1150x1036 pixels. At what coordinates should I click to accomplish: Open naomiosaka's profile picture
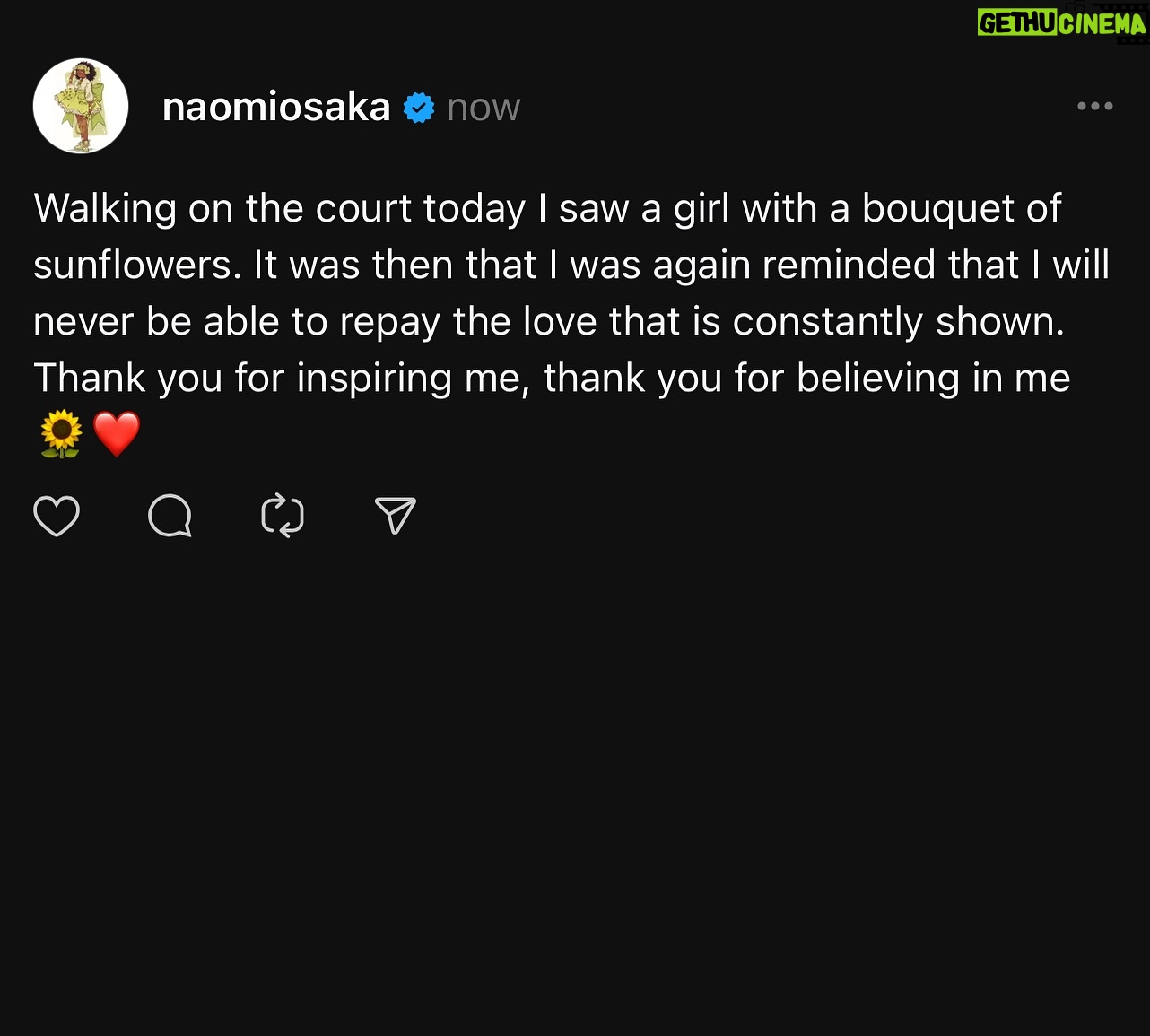point(81,106)
